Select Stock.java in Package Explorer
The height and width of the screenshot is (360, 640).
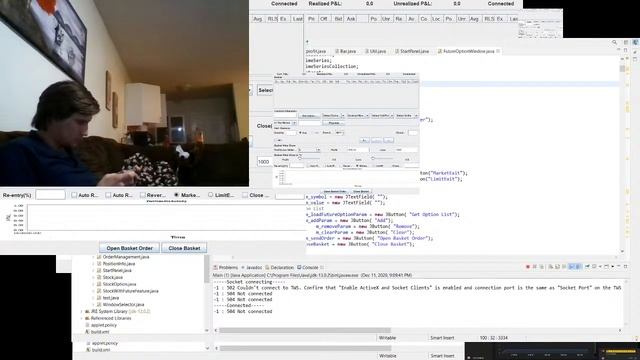(x=113, y=277)
